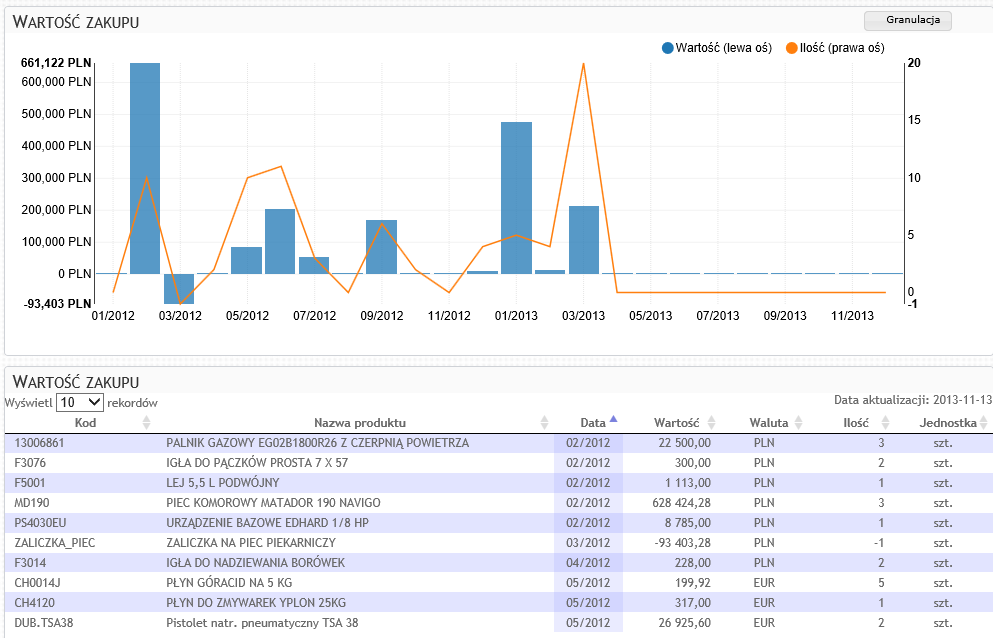Select product code DUB.TSA38
Viewport: 993px width, 638px height.
pyautogui.click(x=44, y=623)
